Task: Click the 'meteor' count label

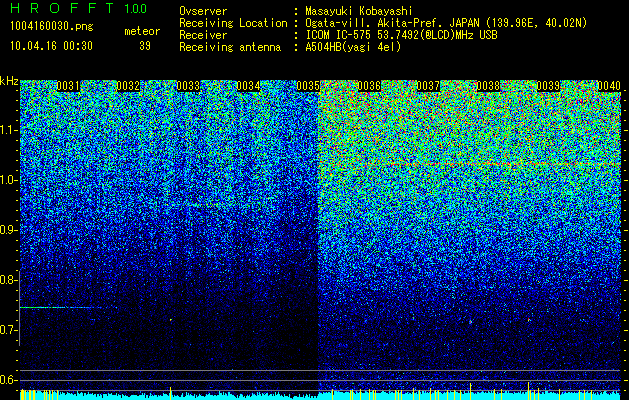Action: click(142, 31)
